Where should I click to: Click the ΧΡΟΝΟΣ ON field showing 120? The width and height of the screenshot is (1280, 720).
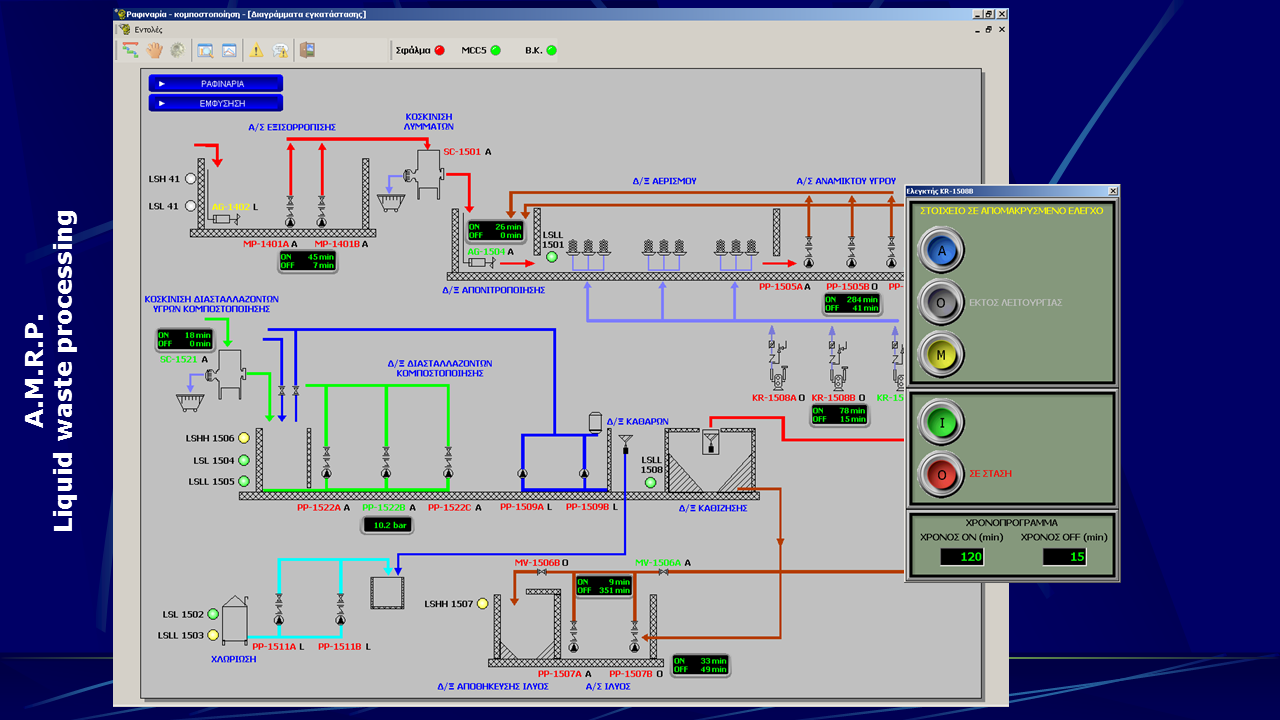coord(962,557)
